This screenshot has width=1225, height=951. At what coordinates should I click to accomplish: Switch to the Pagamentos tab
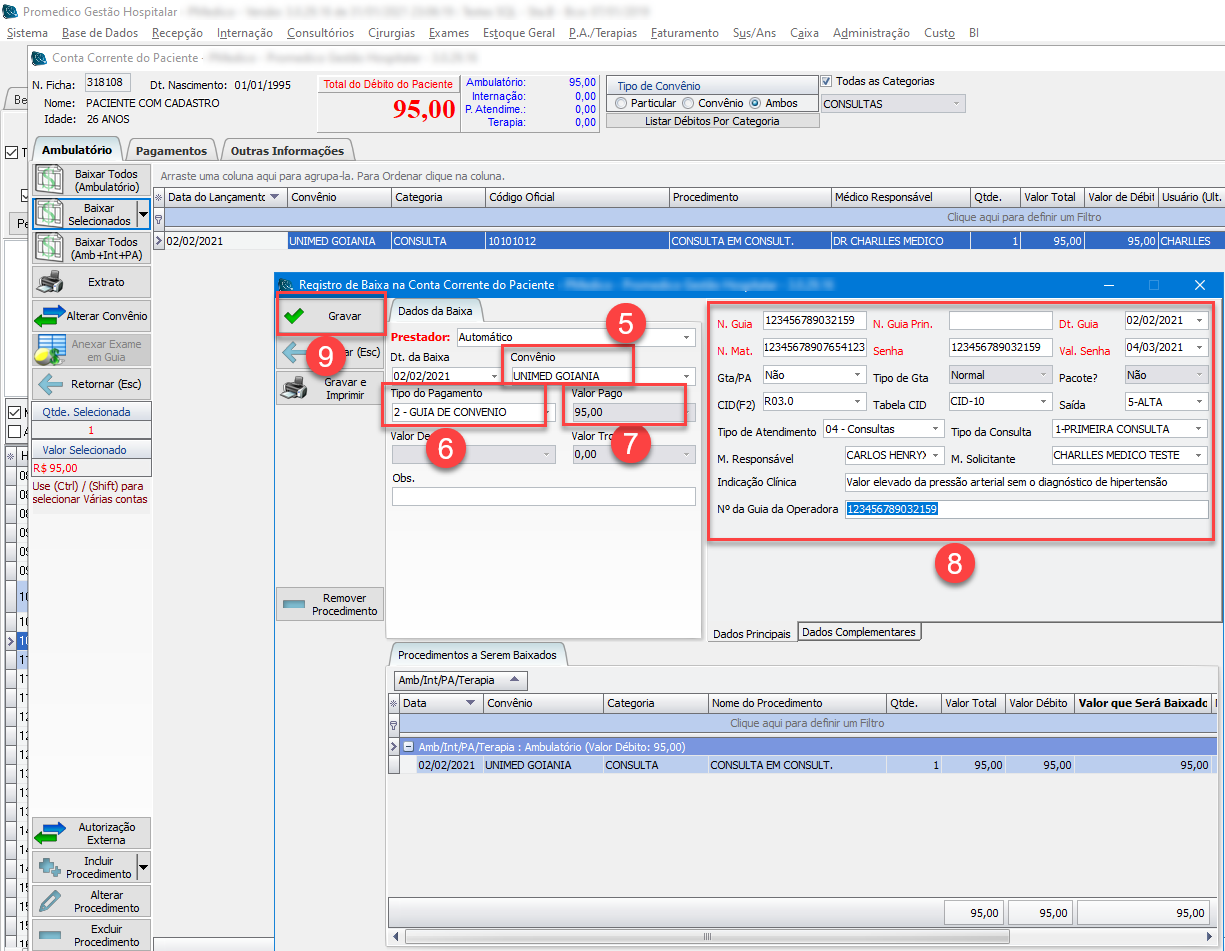(x=171, y=151)
